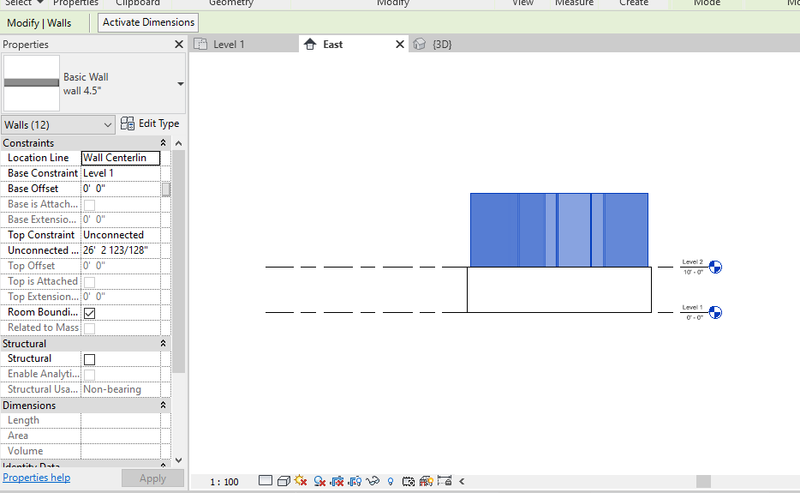Click the horizontal view scrollbar thumb
Viewport: 800px width, 493px height.
click(x=704, y=481)
